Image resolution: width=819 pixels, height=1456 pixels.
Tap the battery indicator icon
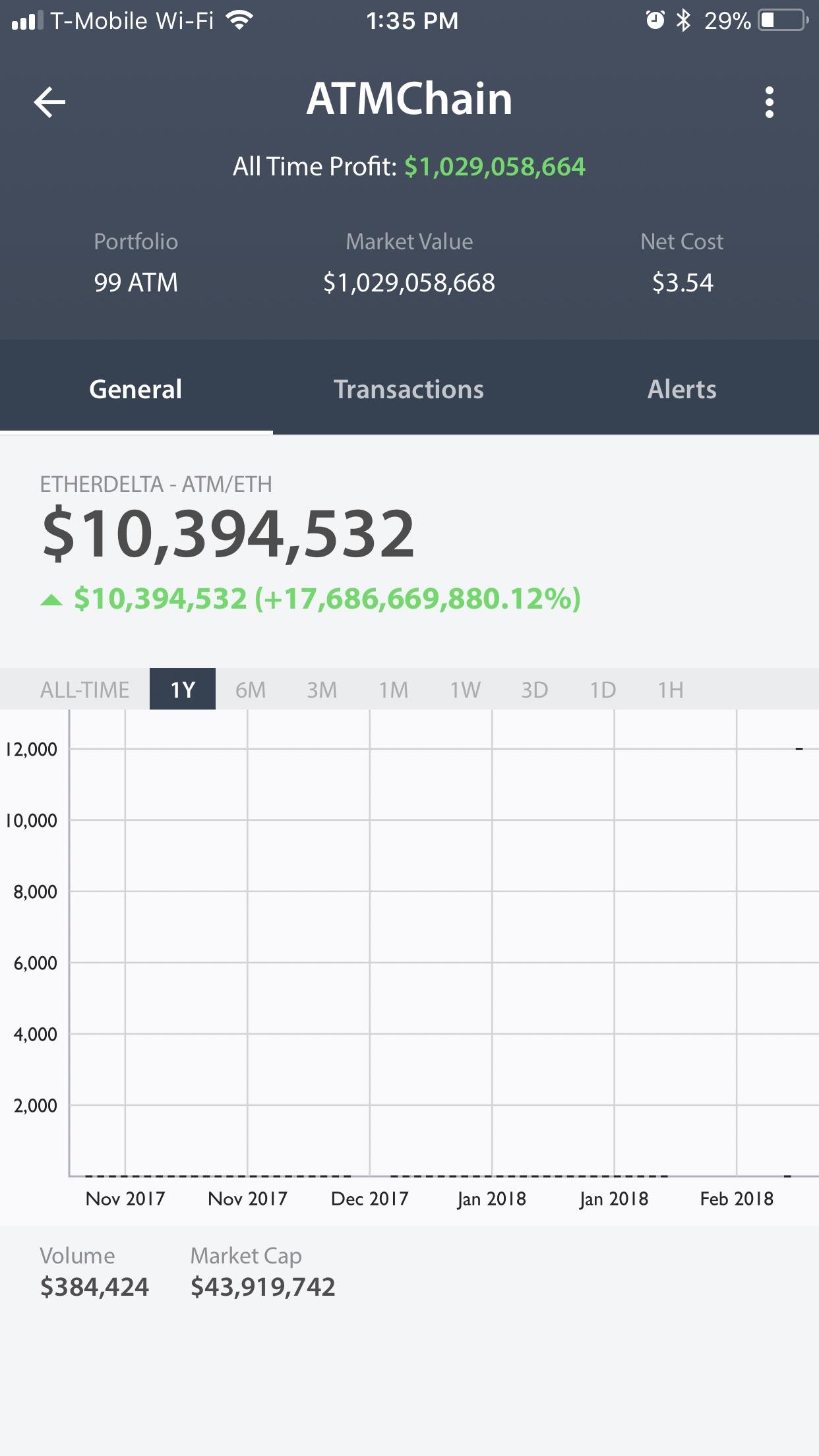pyautogui.click(x=783, y=20)
